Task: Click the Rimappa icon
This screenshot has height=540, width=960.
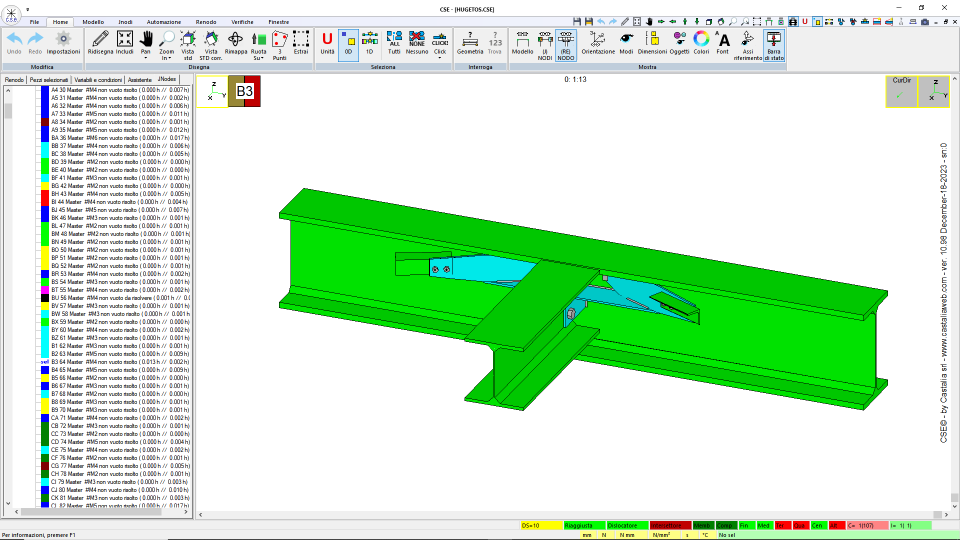Action: [x=235, y=40]
